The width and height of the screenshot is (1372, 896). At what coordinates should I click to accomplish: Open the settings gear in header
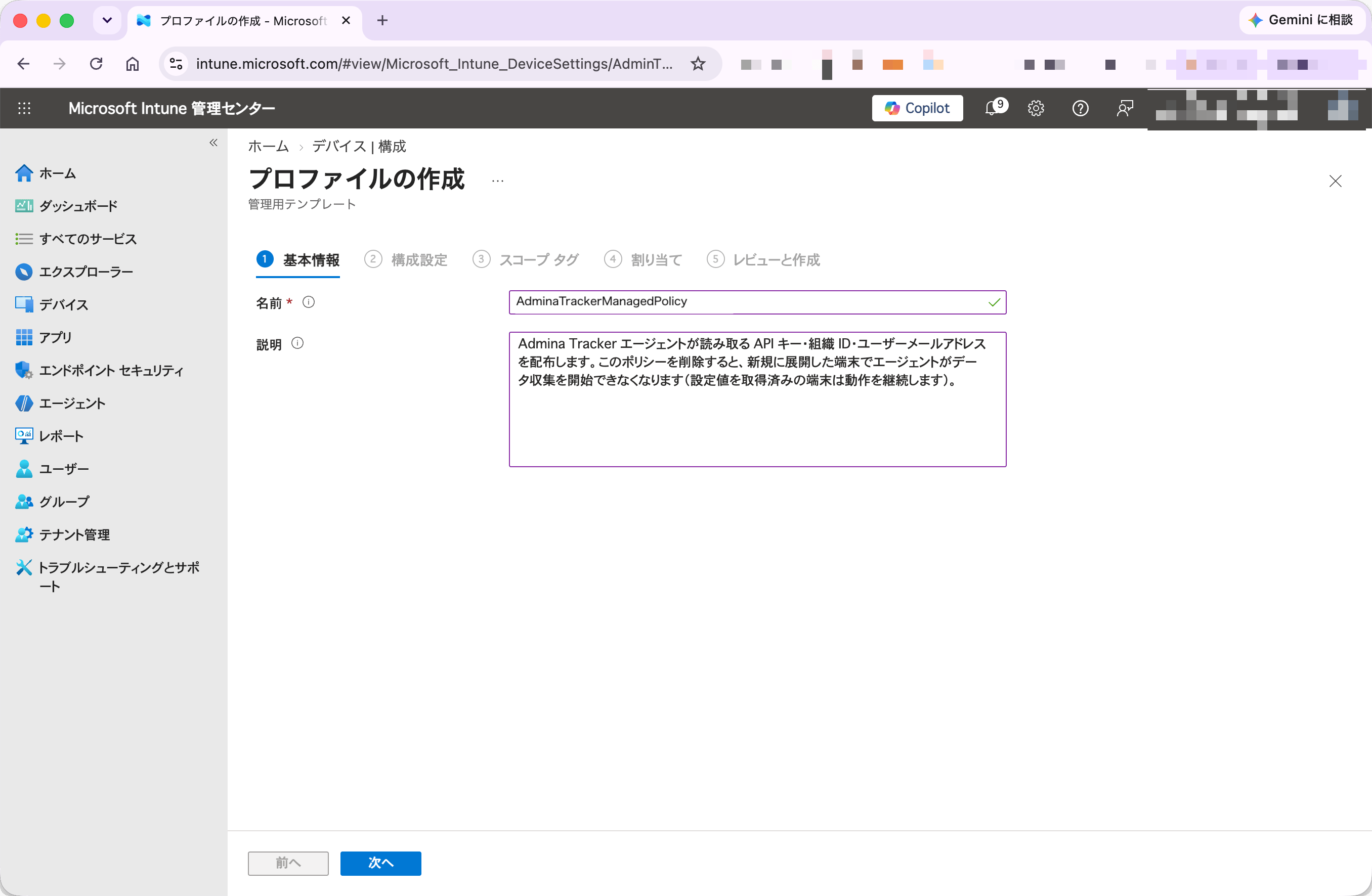coord(1036,108)
